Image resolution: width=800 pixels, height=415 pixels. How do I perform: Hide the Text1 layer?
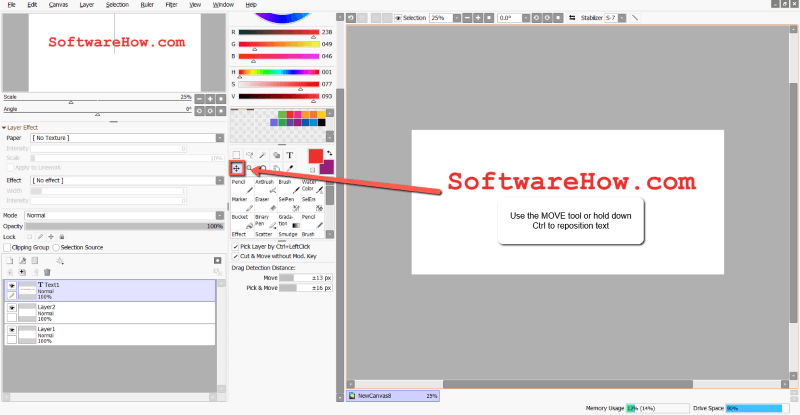tap(12, 285)
